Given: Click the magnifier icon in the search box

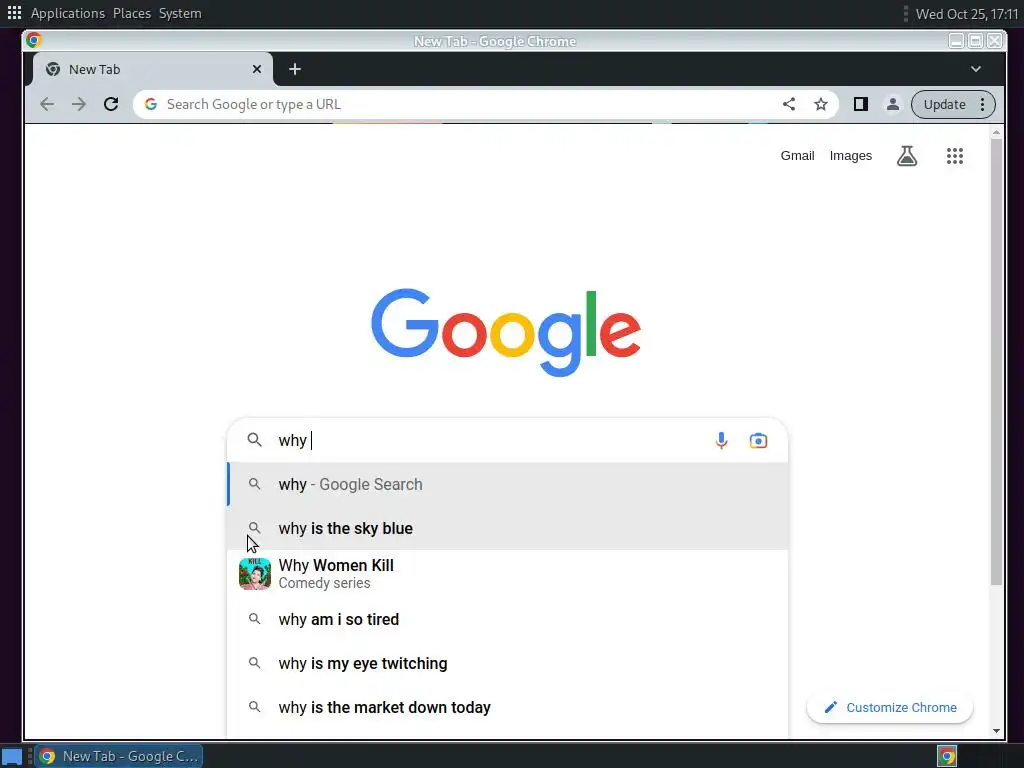Looking at the screenshot, I should [x=255, y=440].
